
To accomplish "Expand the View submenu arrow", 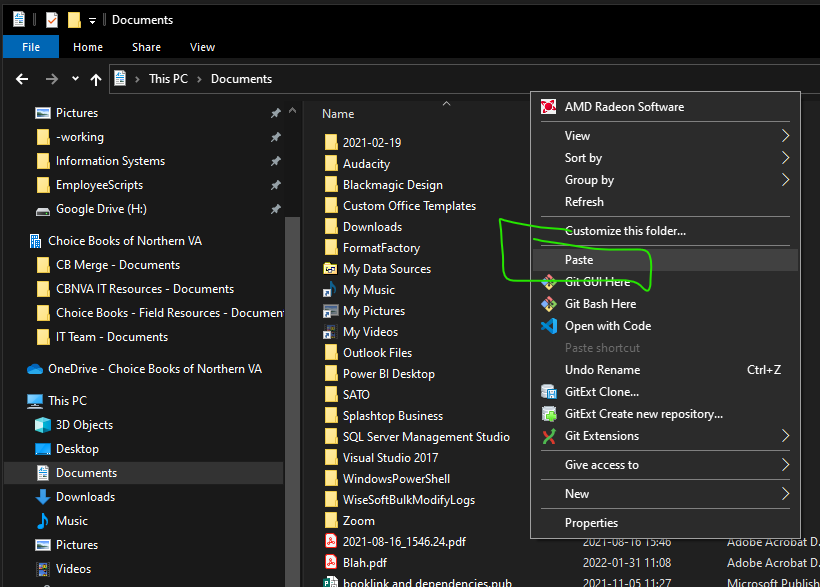I will click(785, 136).
